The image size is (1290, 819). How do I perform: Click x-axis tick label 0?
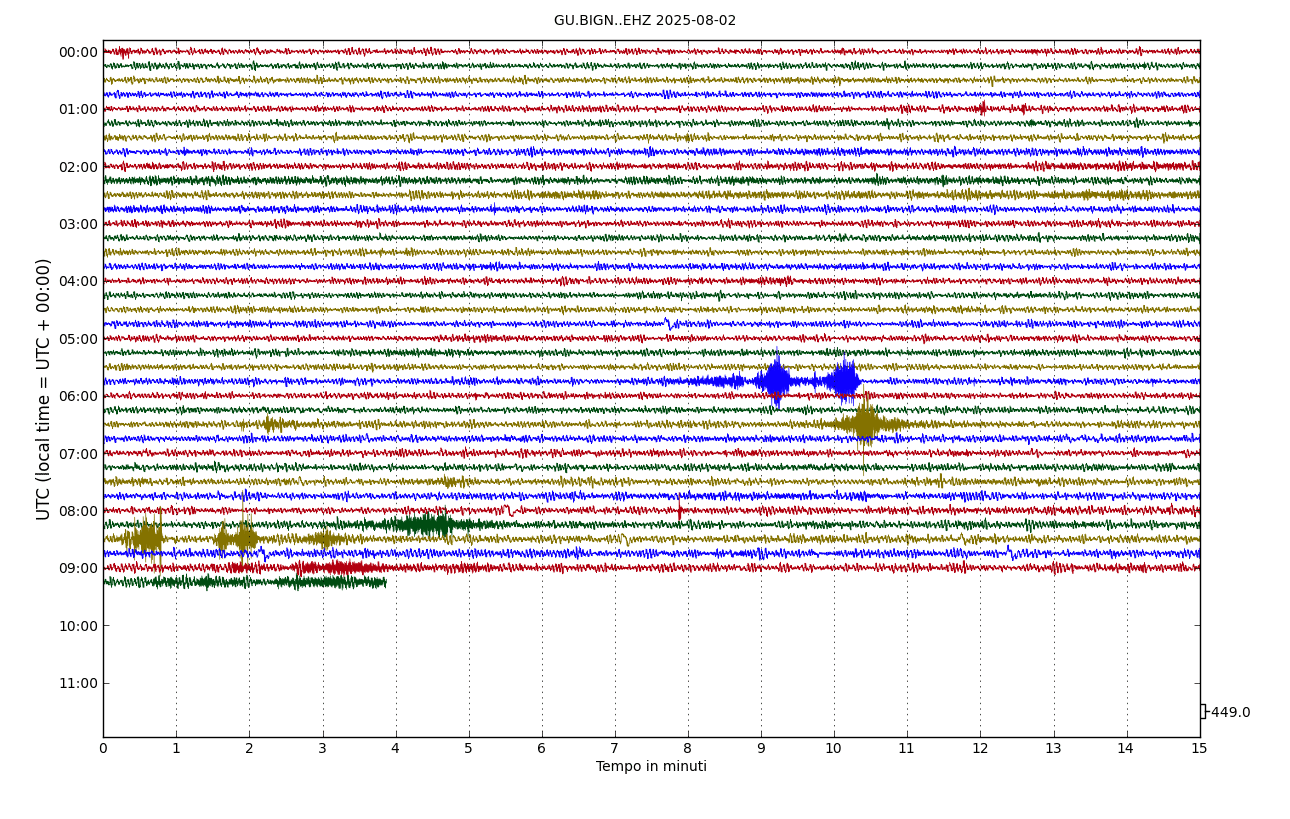[103, 749]
